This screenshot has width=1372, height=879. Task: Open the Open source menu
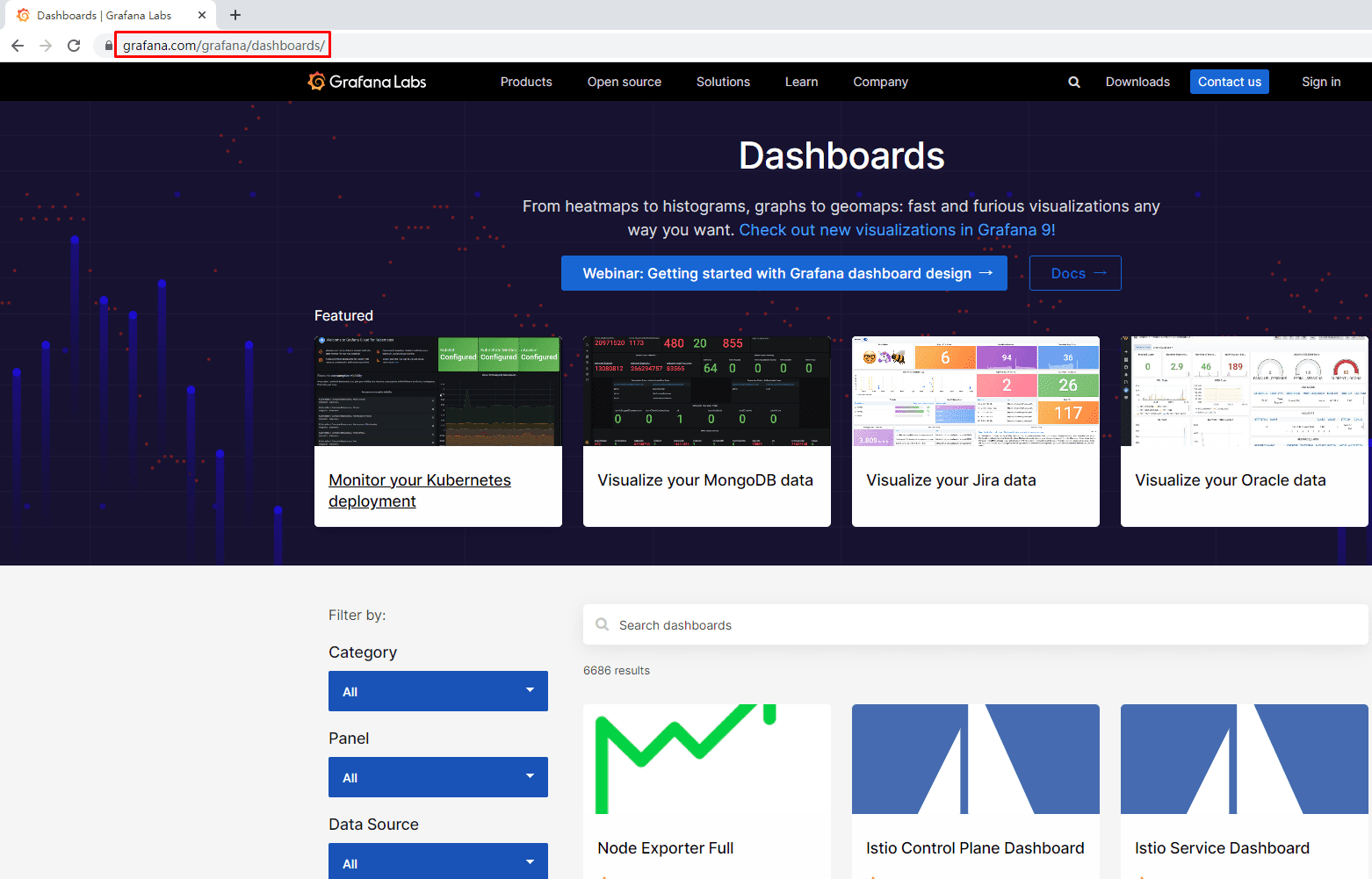pyautogui.click(x=625, y=82)
